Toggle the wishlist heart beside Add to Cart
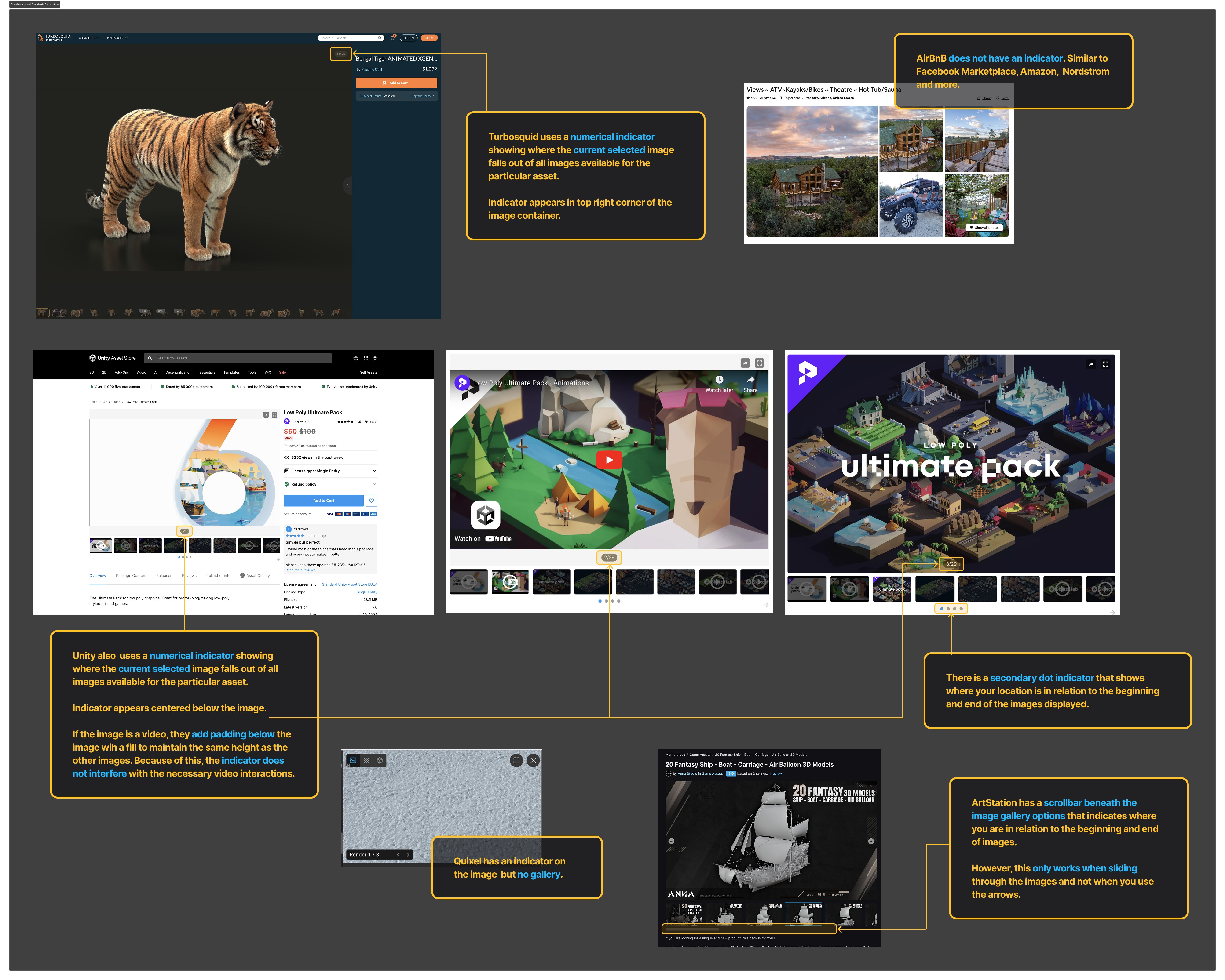Image resolution: width=1225 pixels, height=980 pixels. click(372, 501)
